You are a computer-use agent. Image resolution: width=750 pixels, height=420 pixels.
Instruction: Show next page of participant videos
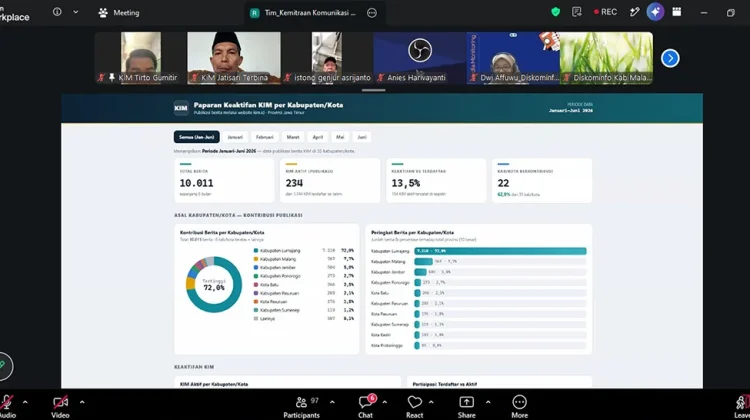[670, 58]
